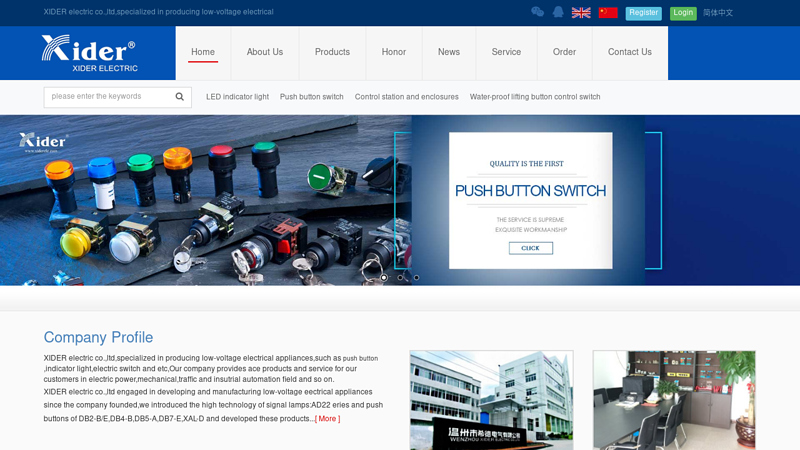Open the Contact Us page
Screen dimensions: 800x450
(630, 52)
